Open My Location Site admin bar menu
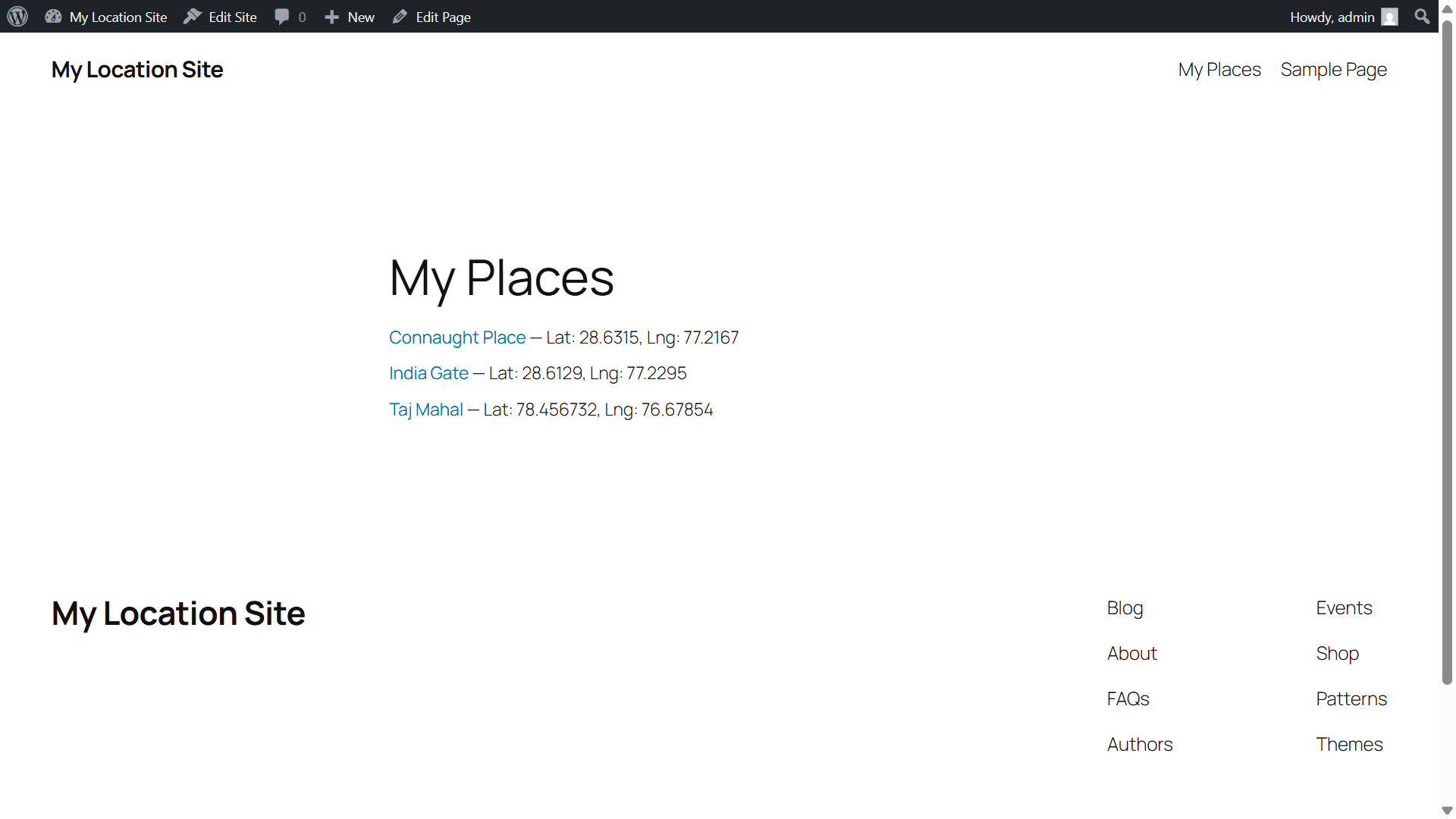Viewport: 1456px width, 819px height. tap(118, 17)
